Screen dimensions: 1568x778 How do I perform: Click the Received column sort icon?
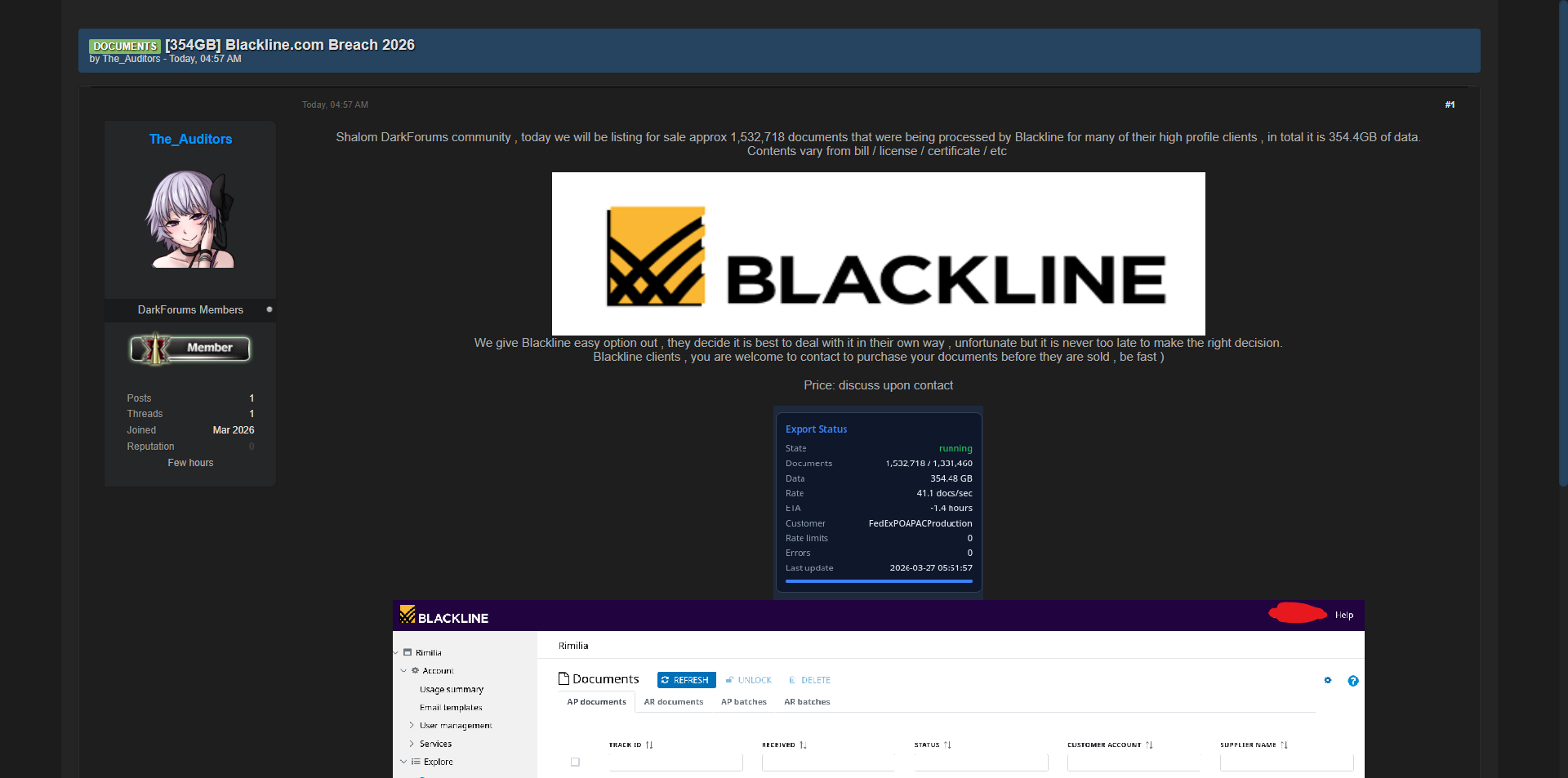tap(803, 745)
